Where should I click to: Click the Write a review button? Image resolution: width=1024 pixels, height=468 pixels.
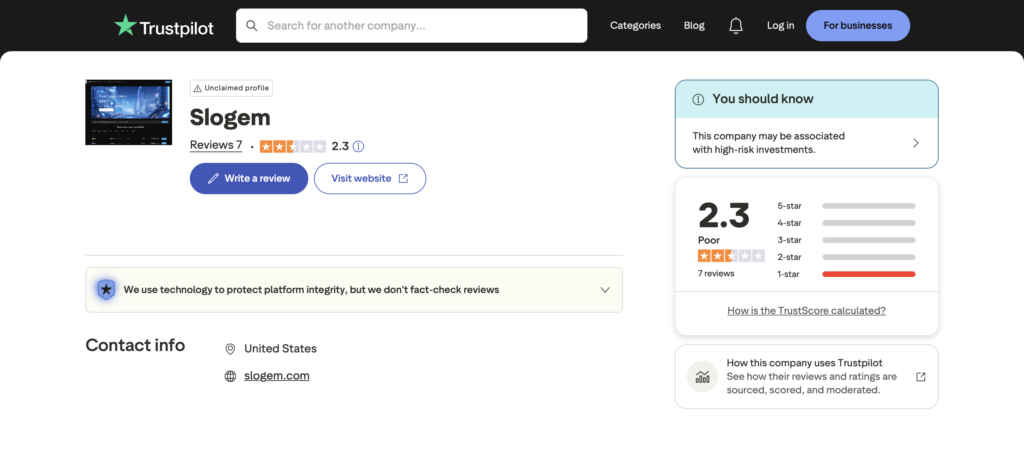[249, 178]
